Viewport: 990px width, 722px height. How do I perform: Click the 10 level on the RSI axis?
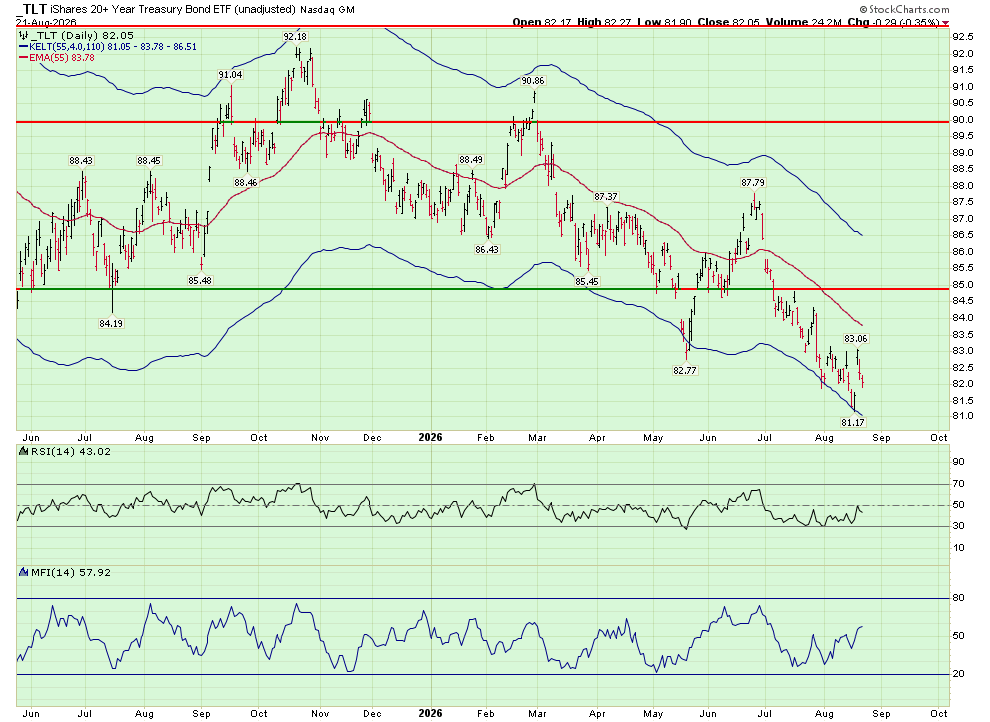point(958,548)
